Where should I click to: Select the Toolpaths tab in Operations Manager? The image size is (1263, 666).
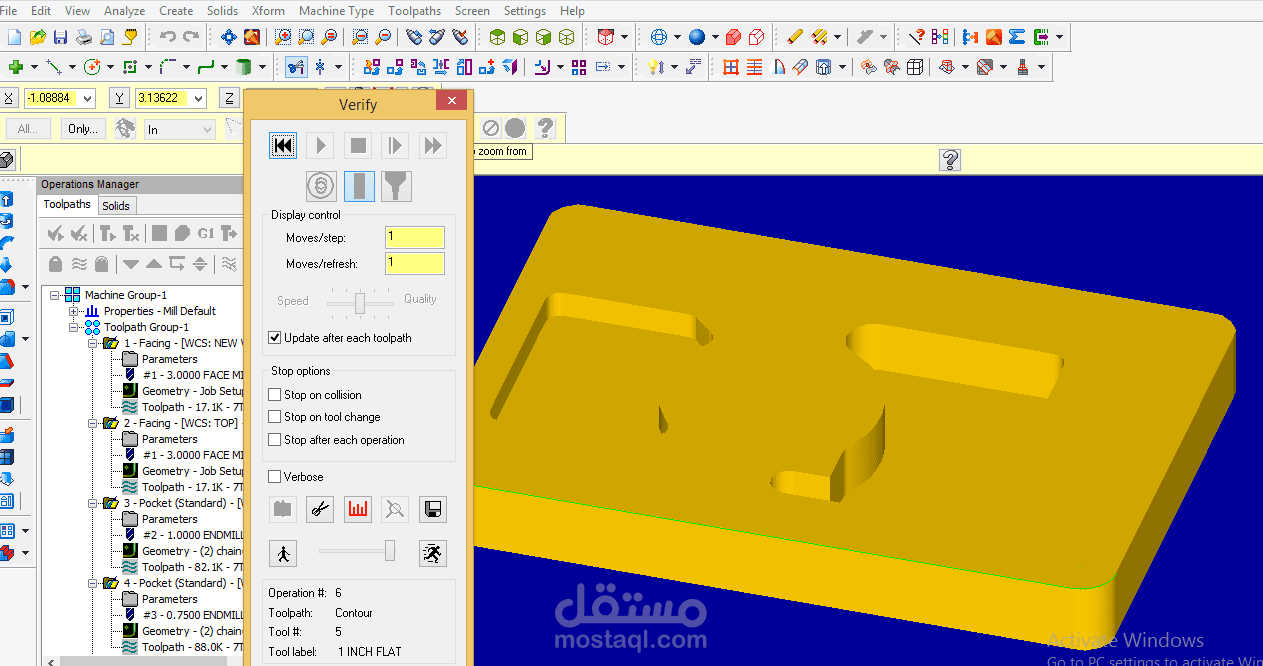click(67, 204)
